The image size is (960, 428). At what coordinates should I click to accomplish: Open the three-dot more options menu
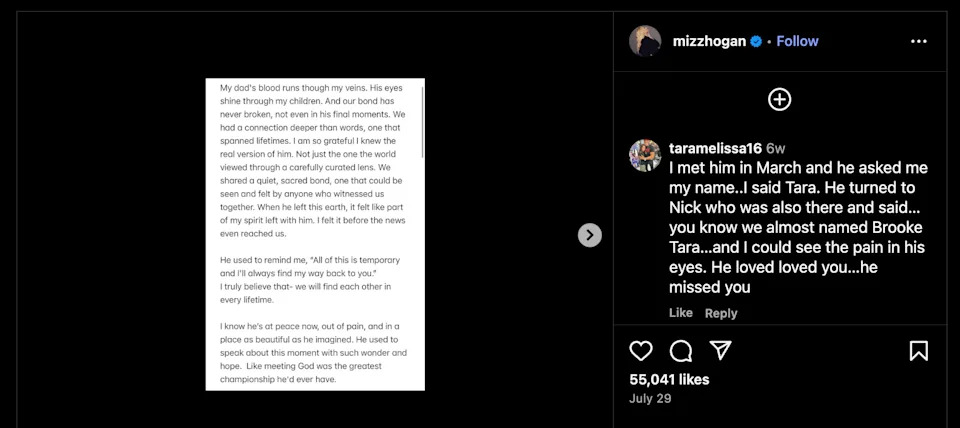click(918, 41)
